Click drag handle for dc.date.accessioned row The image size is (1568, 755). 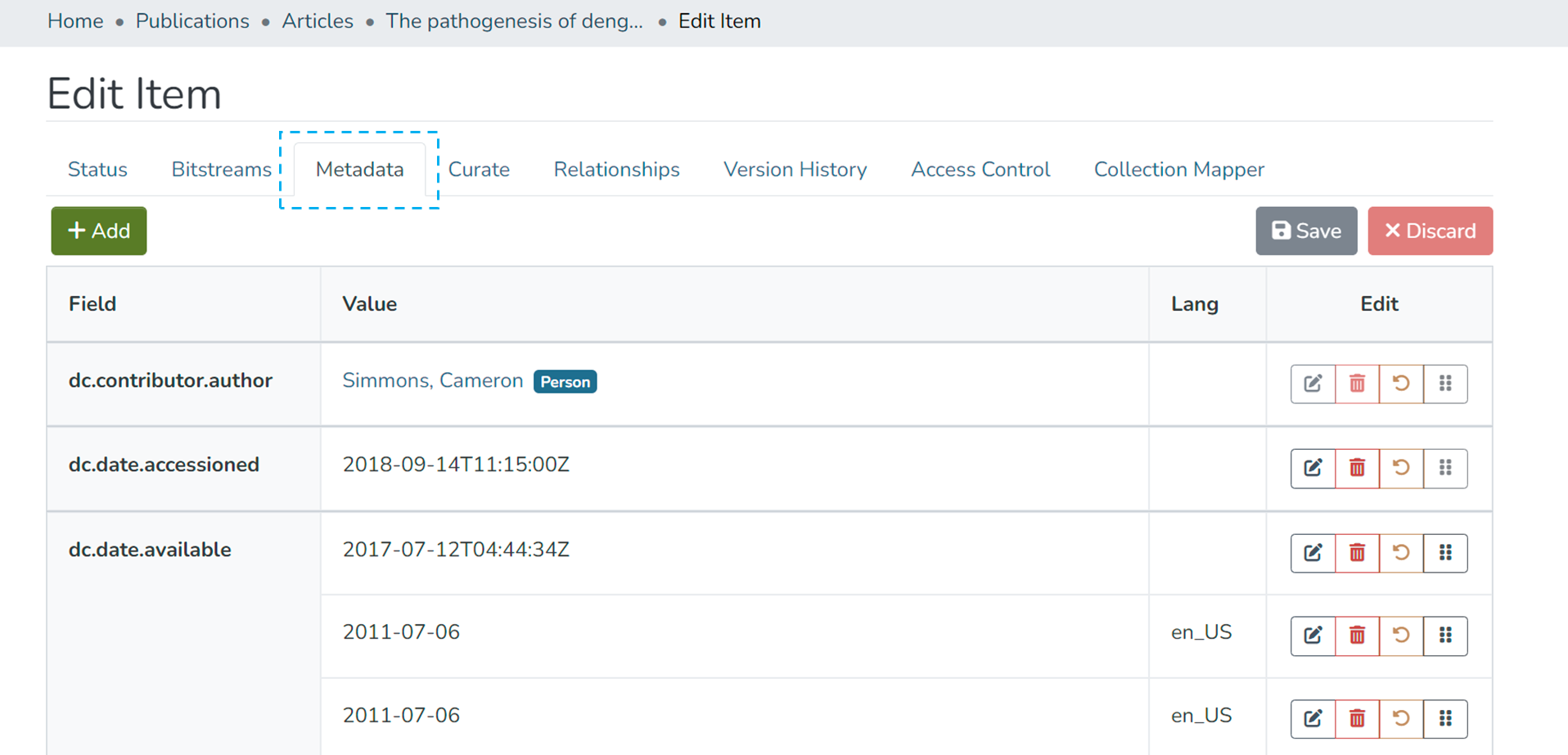coord(1445,468)
